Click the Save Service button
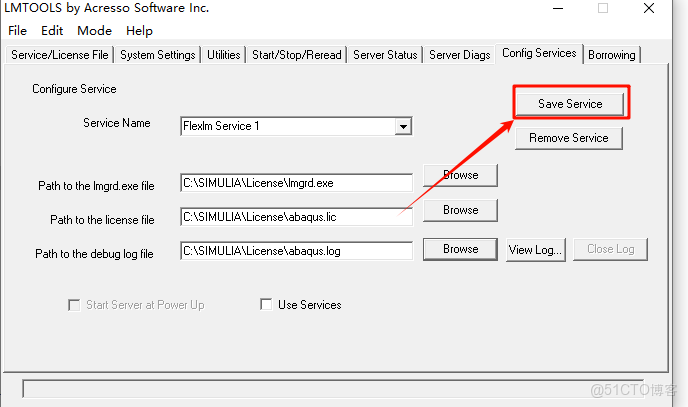The image size is (688, 407). [570, 104]
